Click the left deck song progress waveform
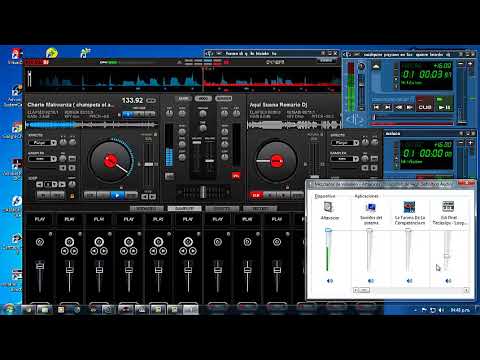The image size is (480, 360). tap(92, 125)
